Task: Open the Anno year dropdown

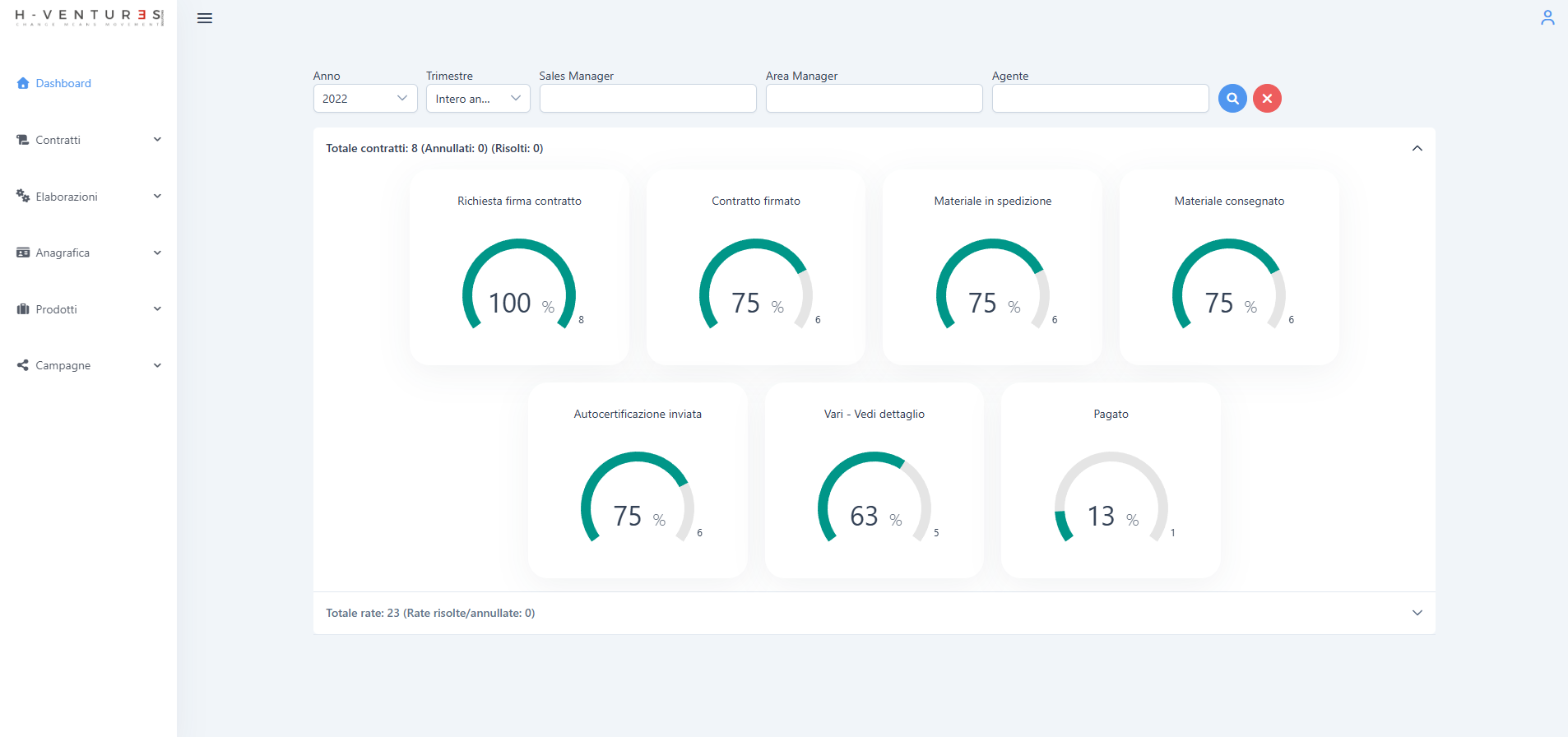Action: (x=365, y=99)
